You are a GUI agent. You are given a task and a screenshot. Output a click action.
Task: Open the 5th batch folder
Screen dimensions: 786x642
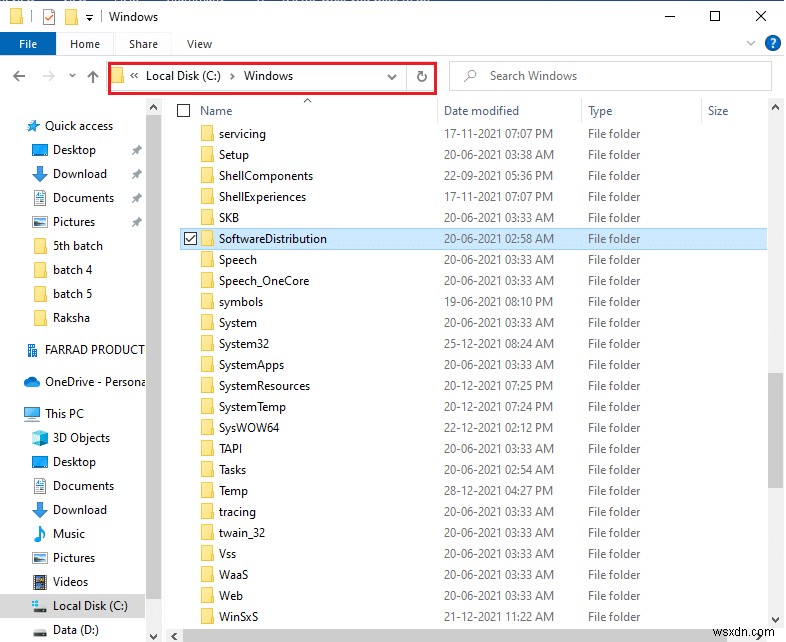pos(78,246)
